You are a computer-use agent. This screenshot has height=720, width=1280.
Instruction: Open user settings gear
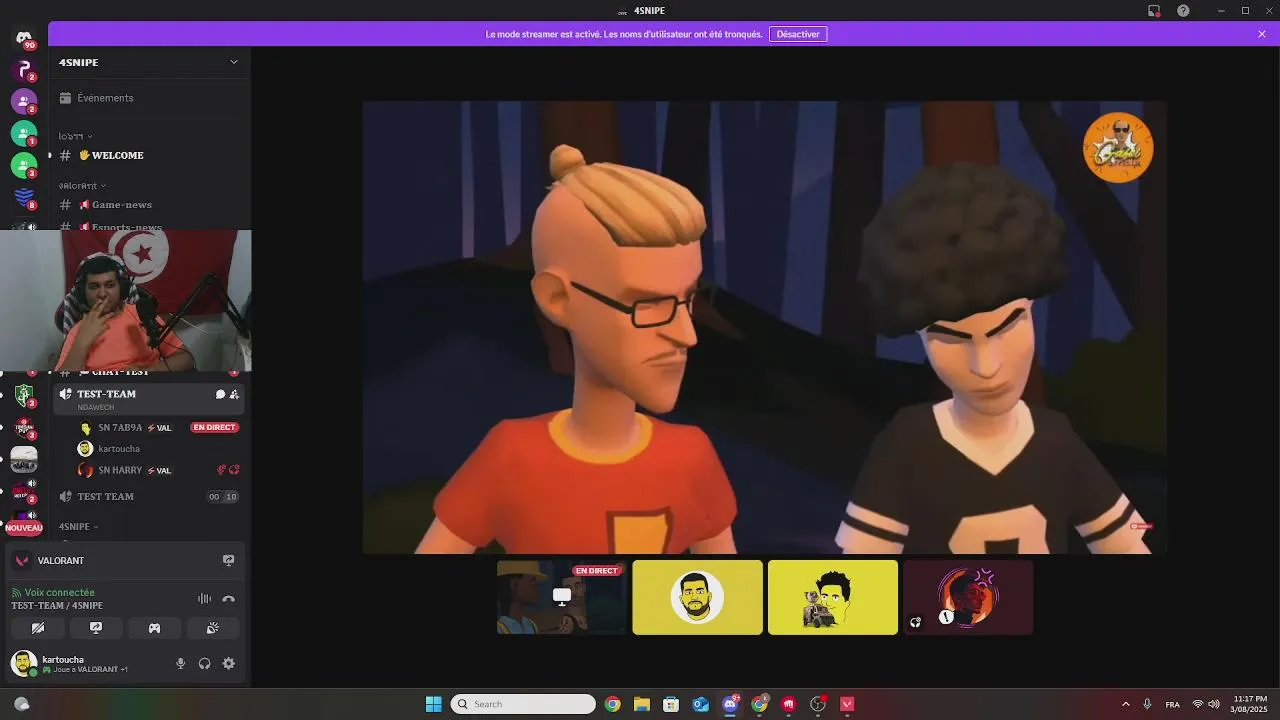coord(229,663)
